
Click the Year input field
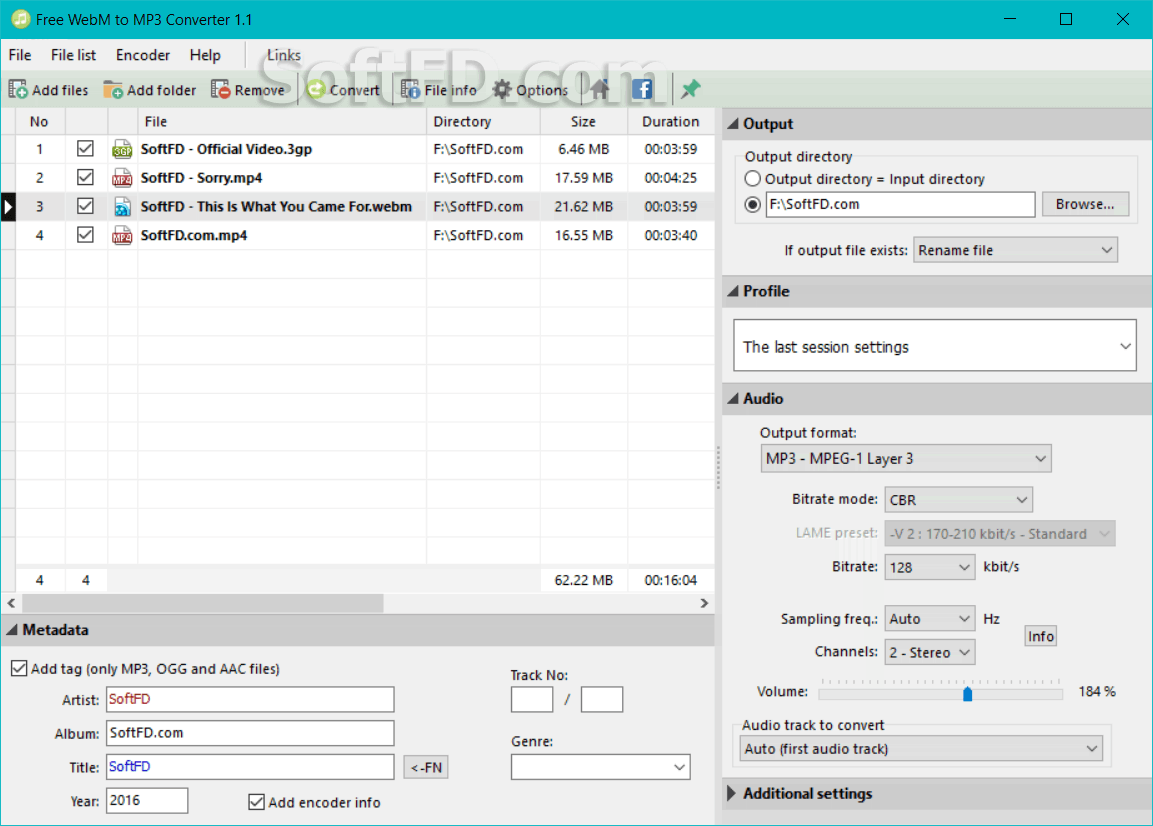click(x=147, y=801)
